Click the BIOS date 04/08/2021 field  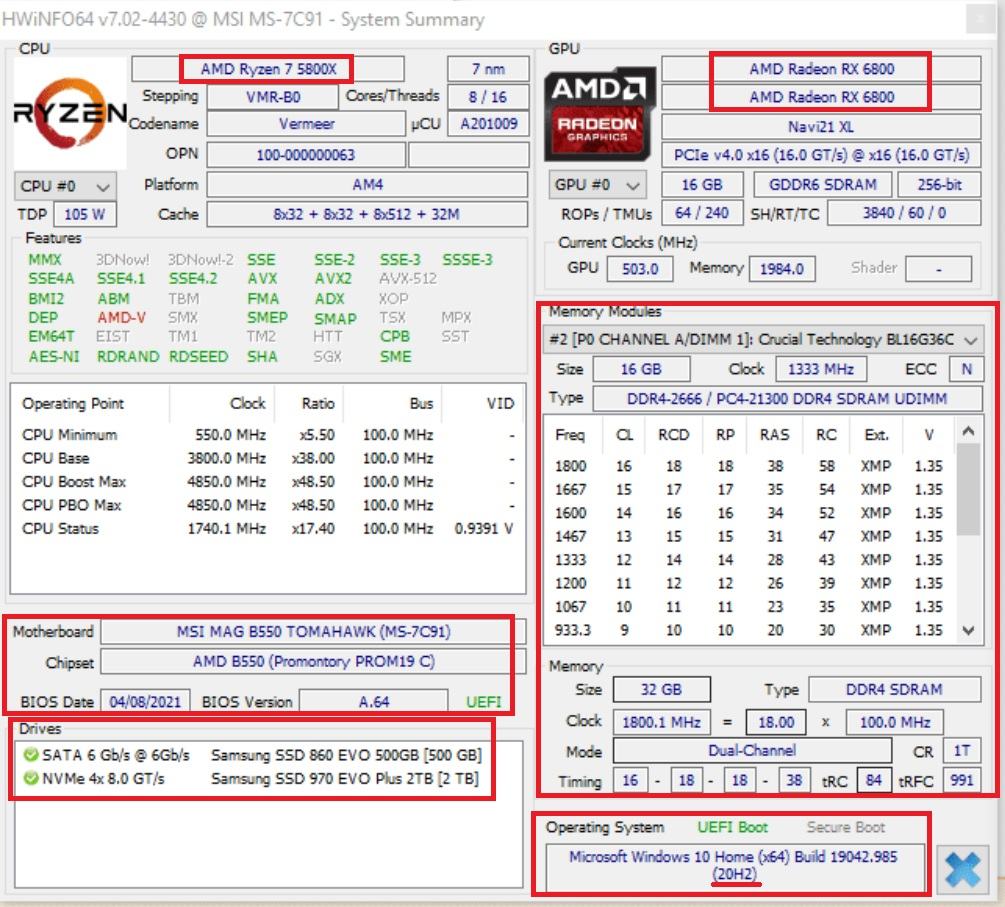point(145,702)
